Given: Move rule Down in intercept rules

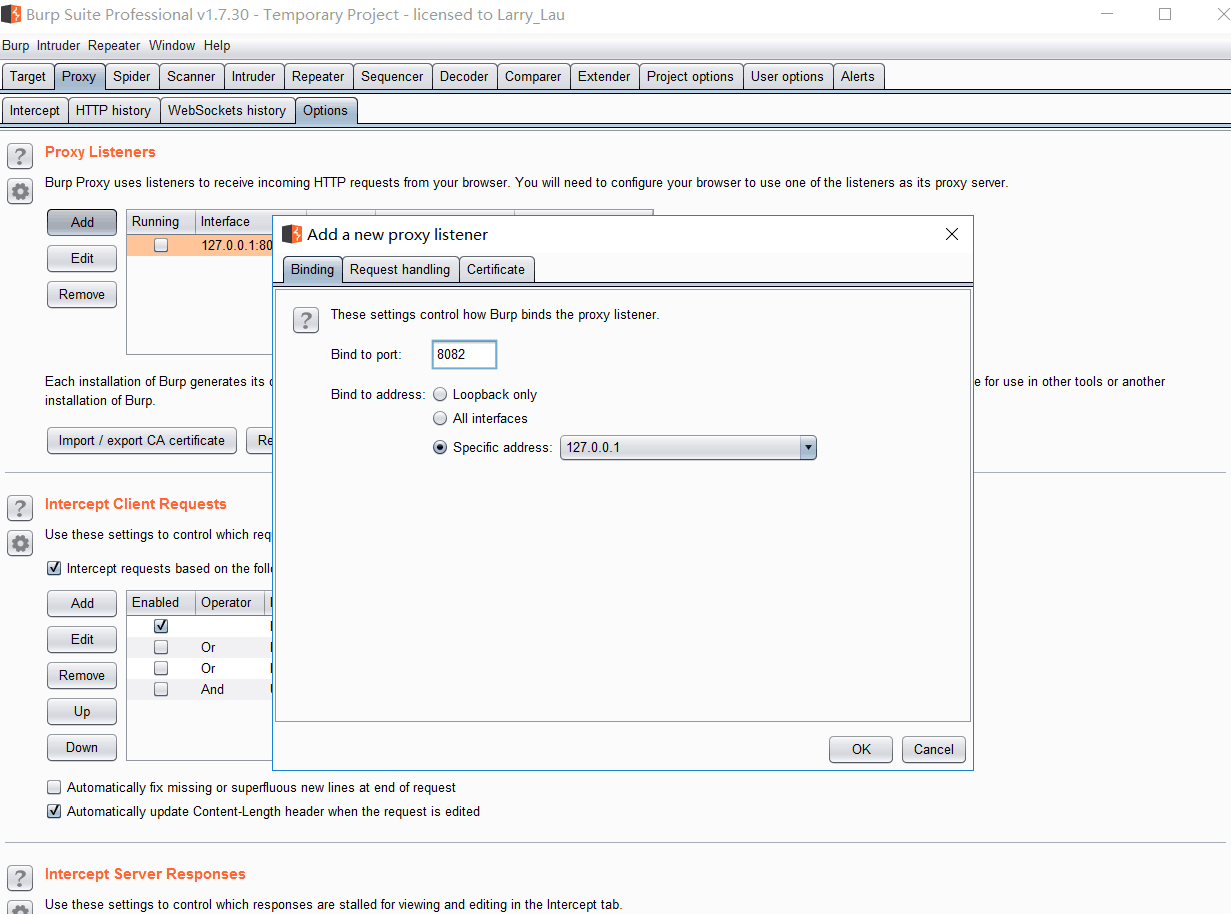Looking at the screenshot, I should [82, 747].
